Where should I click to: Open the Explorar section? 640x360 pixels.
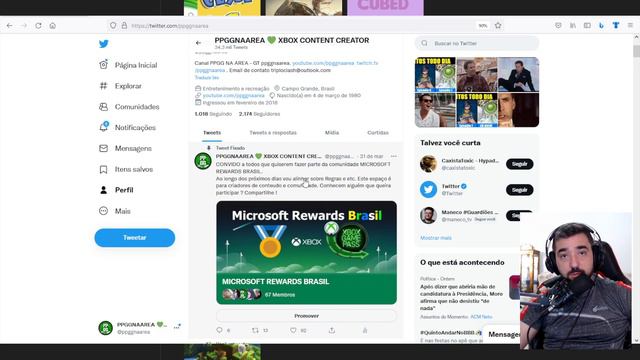[x=120, y=86]
